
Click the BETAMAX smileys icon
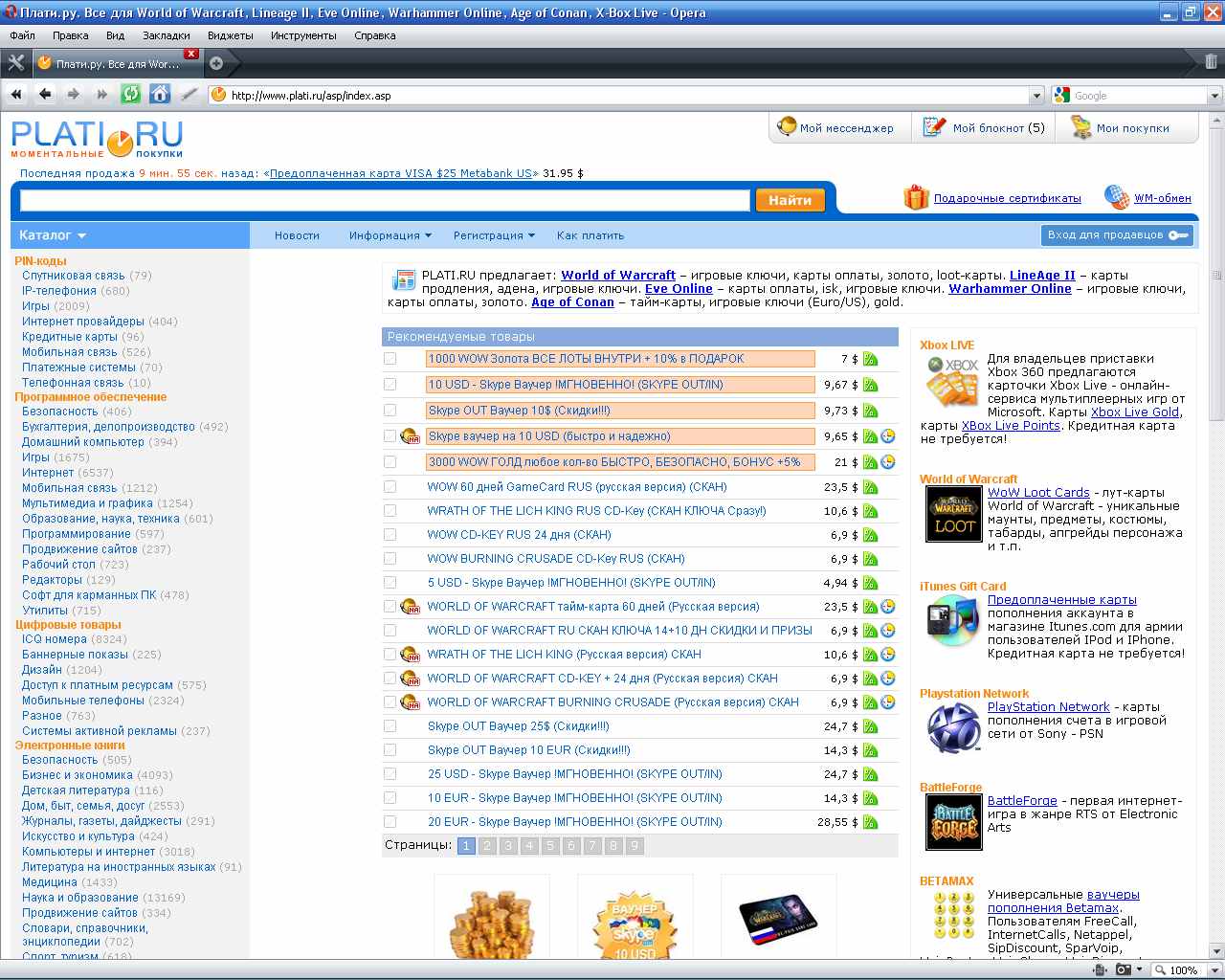point(954,915)
